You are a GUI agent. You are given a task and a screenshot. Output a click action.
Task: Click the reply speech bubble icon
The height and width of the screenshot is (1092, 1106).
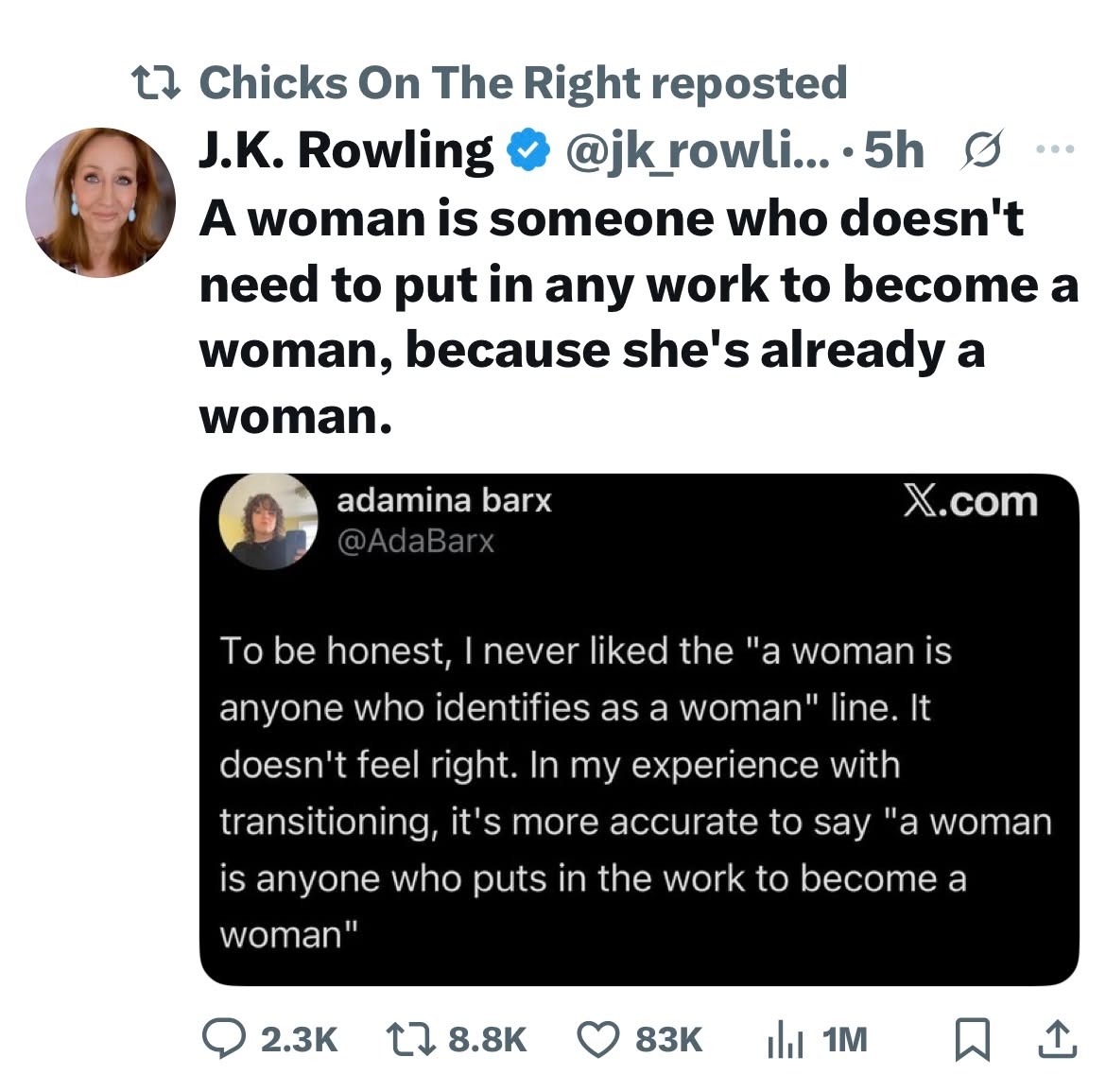pyautogui.click(x=224, y=1039)
